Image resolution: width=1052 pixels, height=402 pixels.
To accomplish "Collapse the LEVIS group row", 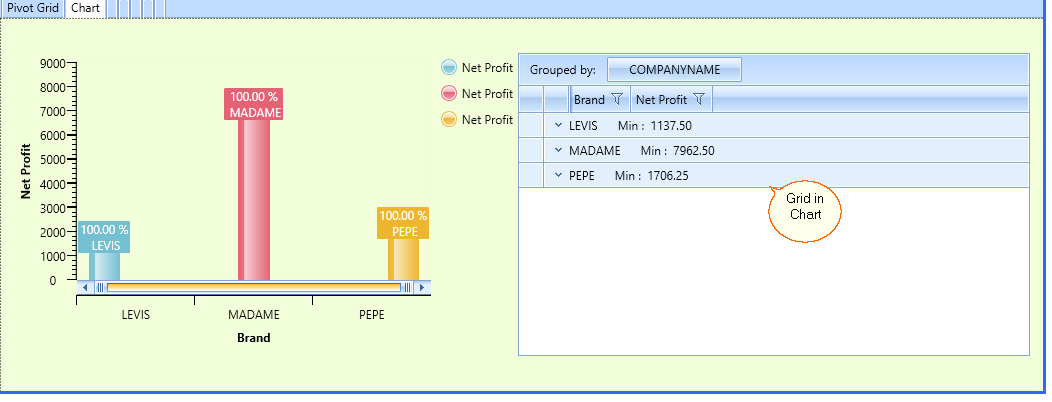I will pos(558,125).
